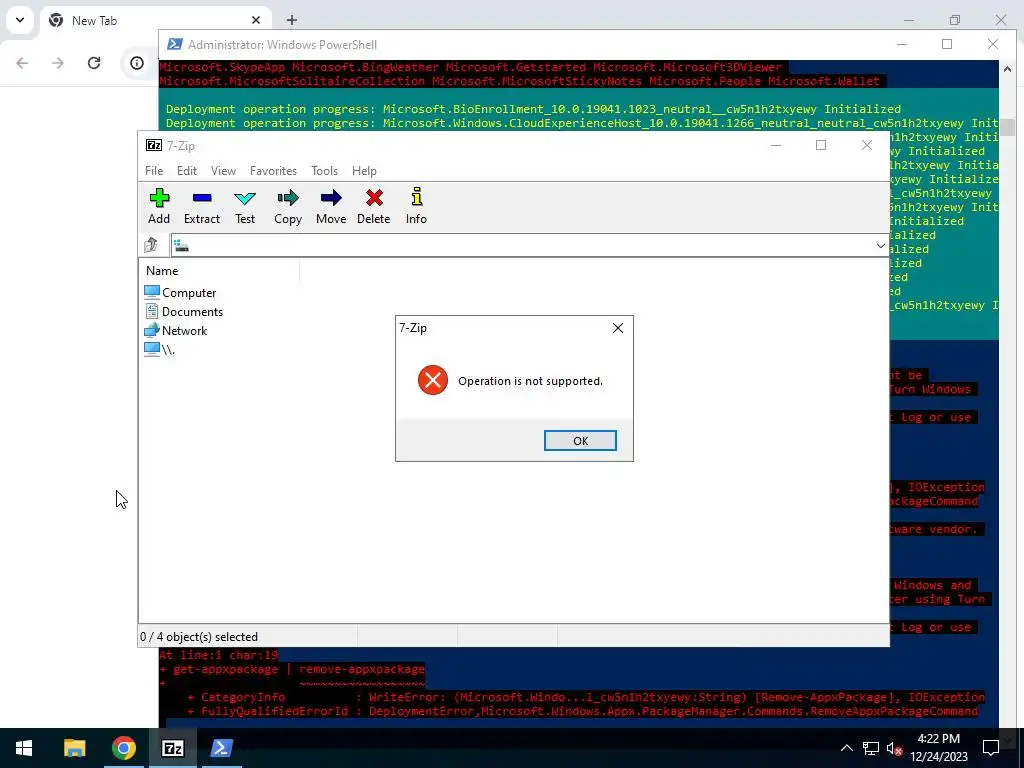The image size is (1024, 768).
Task: Select the New Tab tab in Chrome
Action: pos(156,20)
